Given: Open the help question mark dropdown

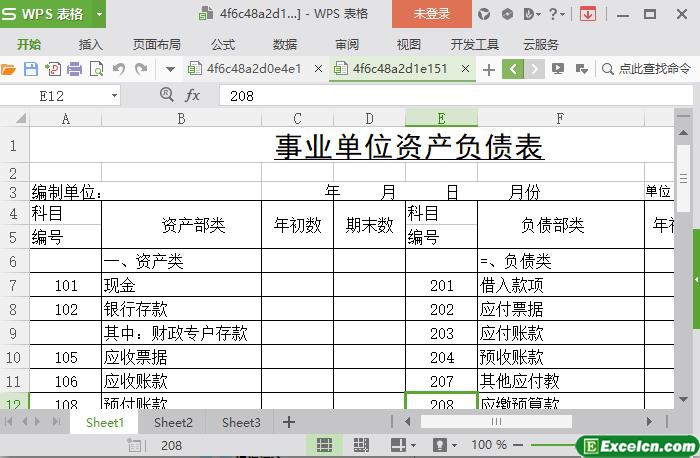Looking at the screenshot, I should pyautogui.click(x=556, y=14).
